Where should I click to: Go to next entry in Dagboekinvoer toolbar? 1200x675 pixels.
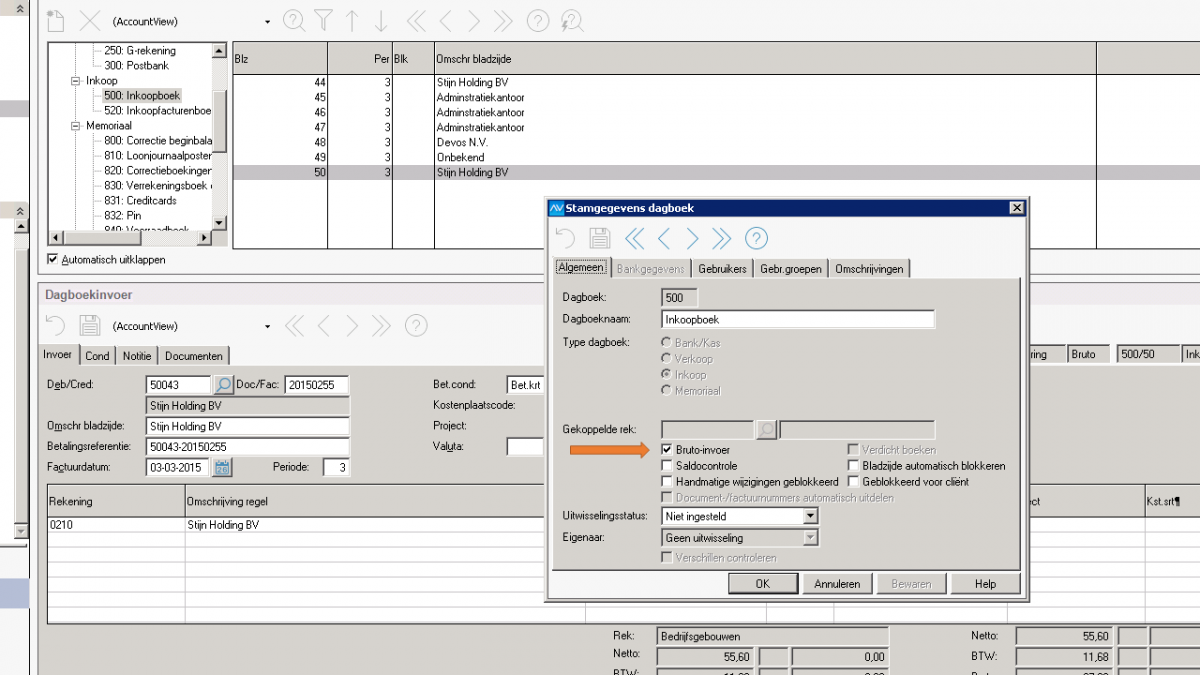point(352,325)
